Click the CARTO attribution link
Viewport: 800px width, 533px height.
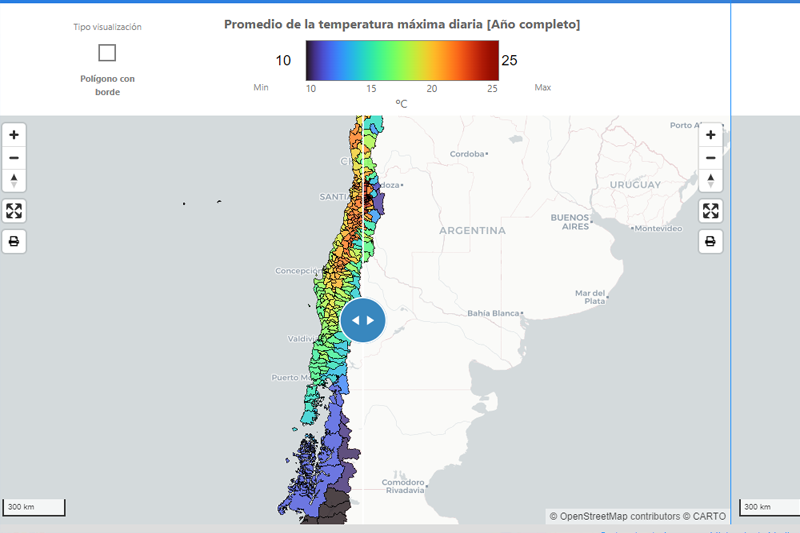pos(709,516)
